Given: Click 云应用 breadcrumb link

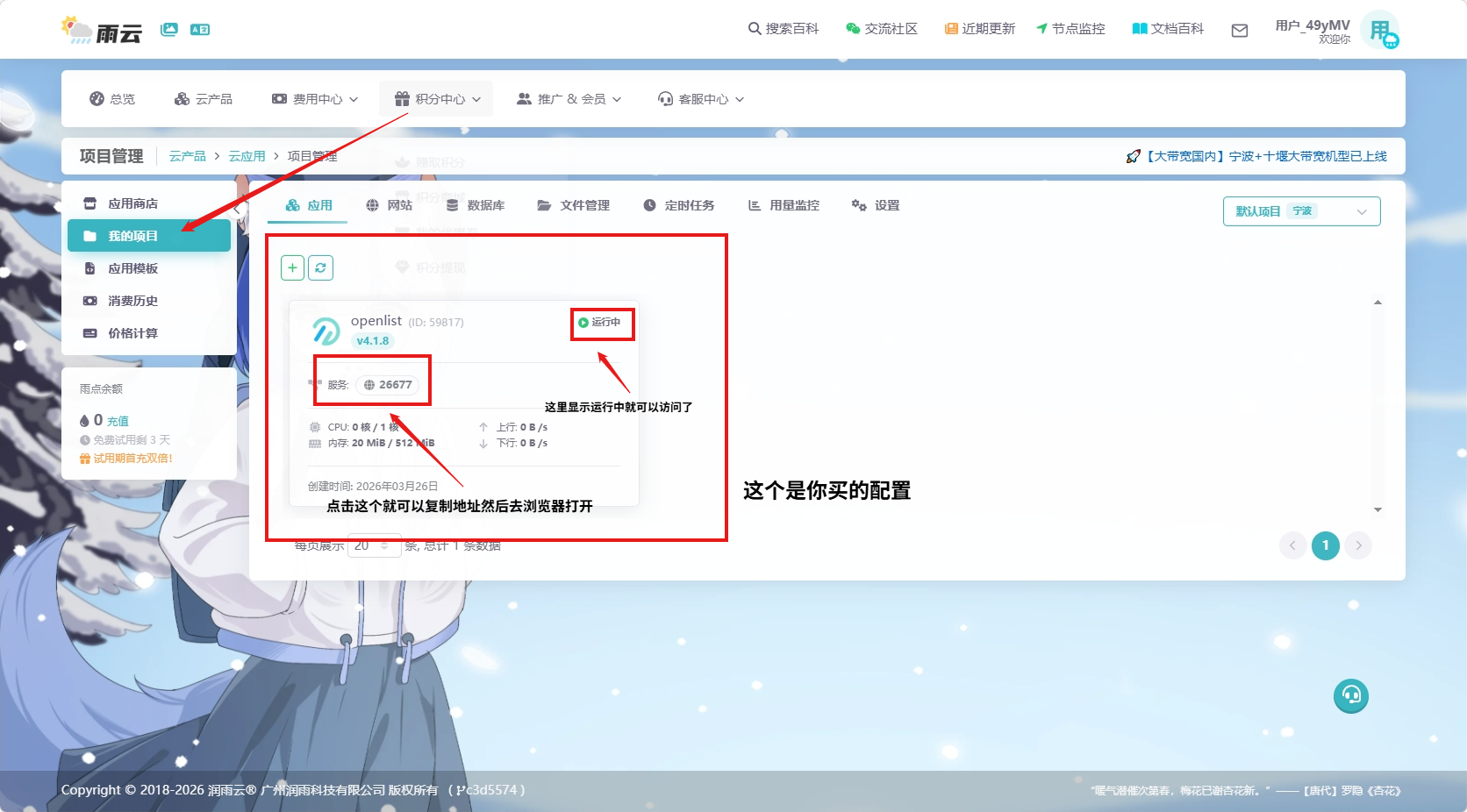Looking at the screenshot, I should pos(247,156).
